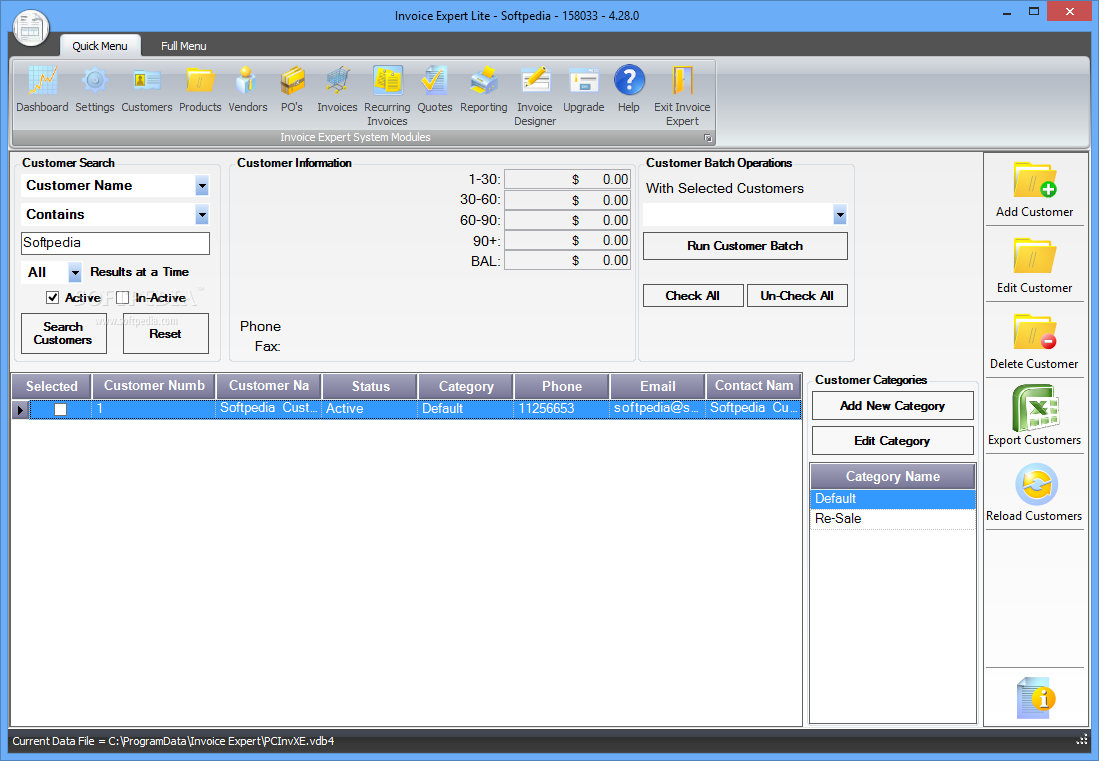Screen dimensions: 1099x761
Task: Open the With Selected Customers dropdown
Action: (840, 215)
